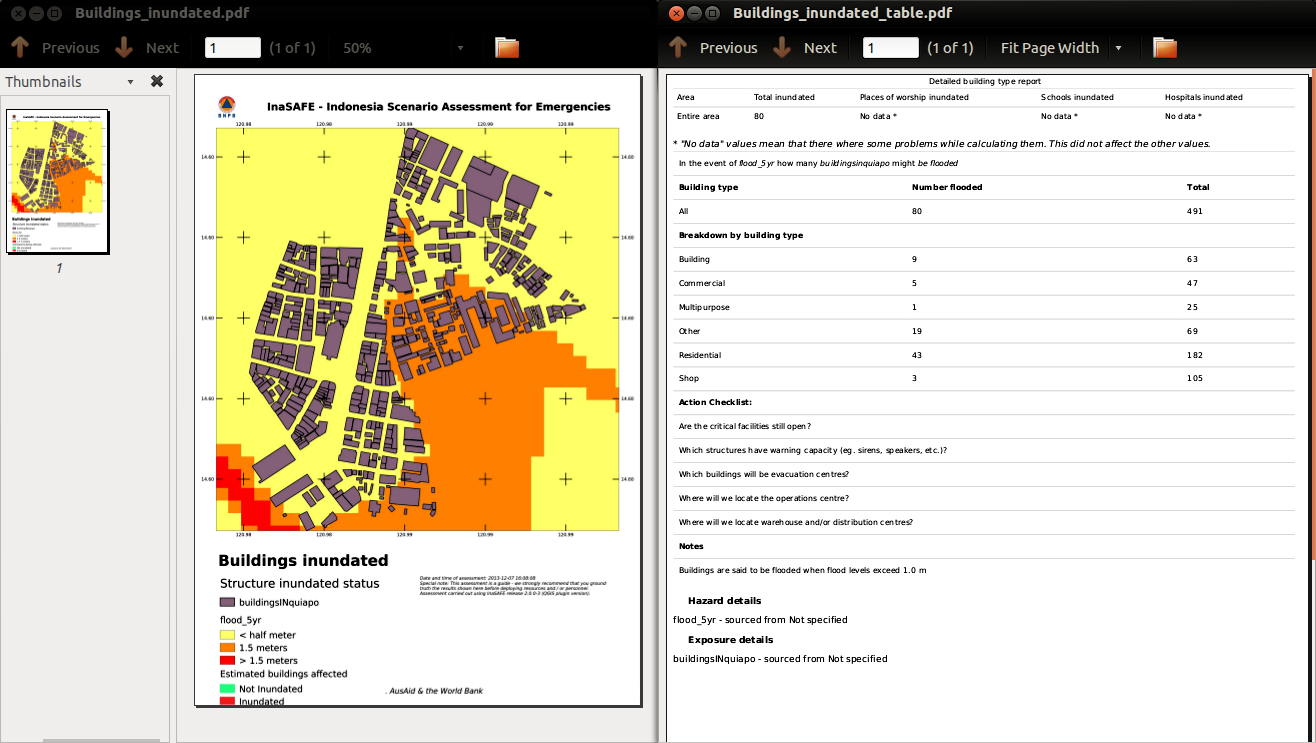Screen dimensions: 1316x743
Task: Click orange '1.5 meters' legend swatch
Action: tap(227, 648)
